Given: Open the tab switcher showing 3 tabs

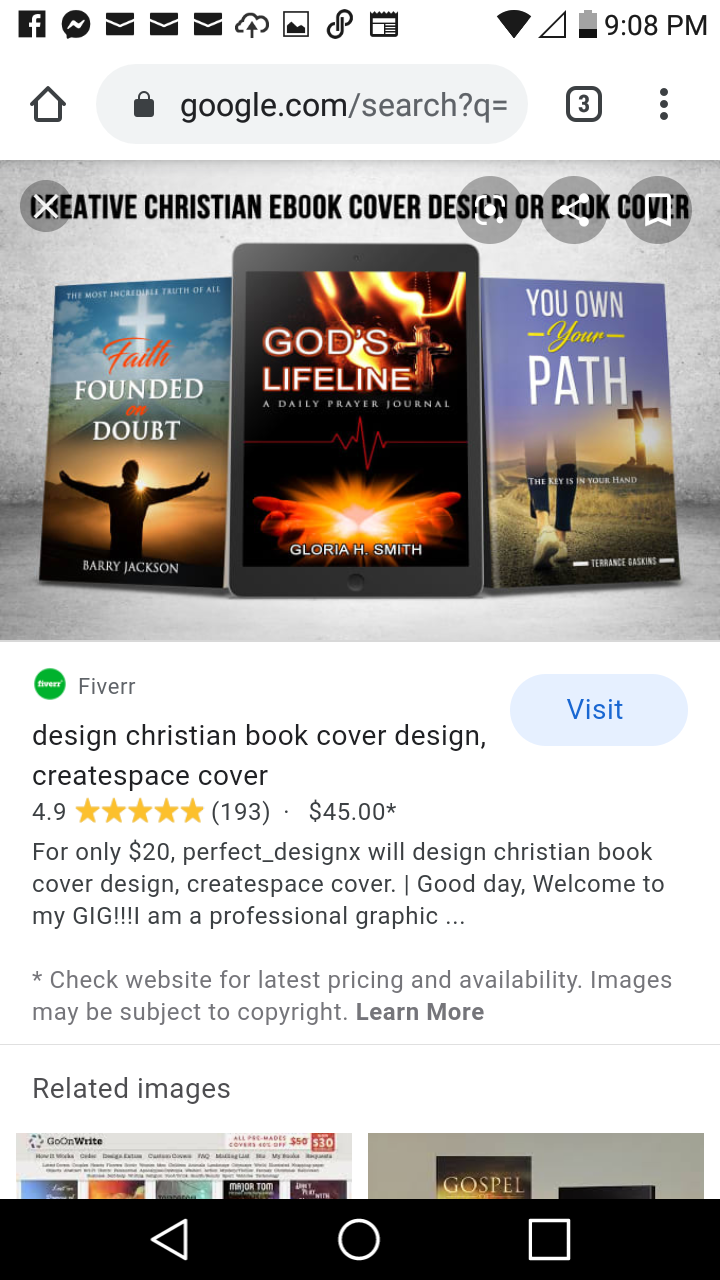Looking at the screenshot, I should pyautogui.click(x=584, y=104).
